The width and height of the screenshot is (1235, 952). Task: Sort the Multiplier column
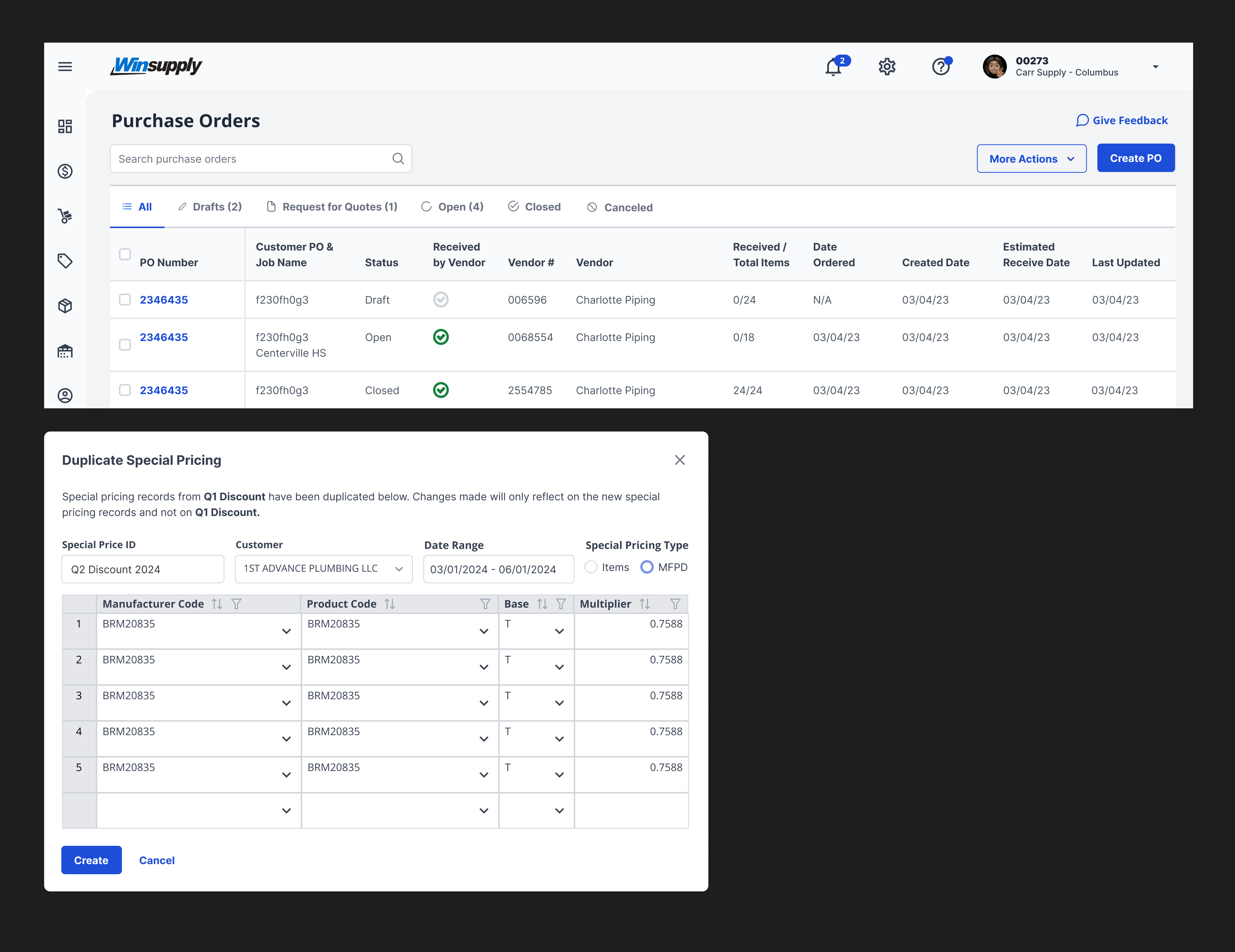645,604
